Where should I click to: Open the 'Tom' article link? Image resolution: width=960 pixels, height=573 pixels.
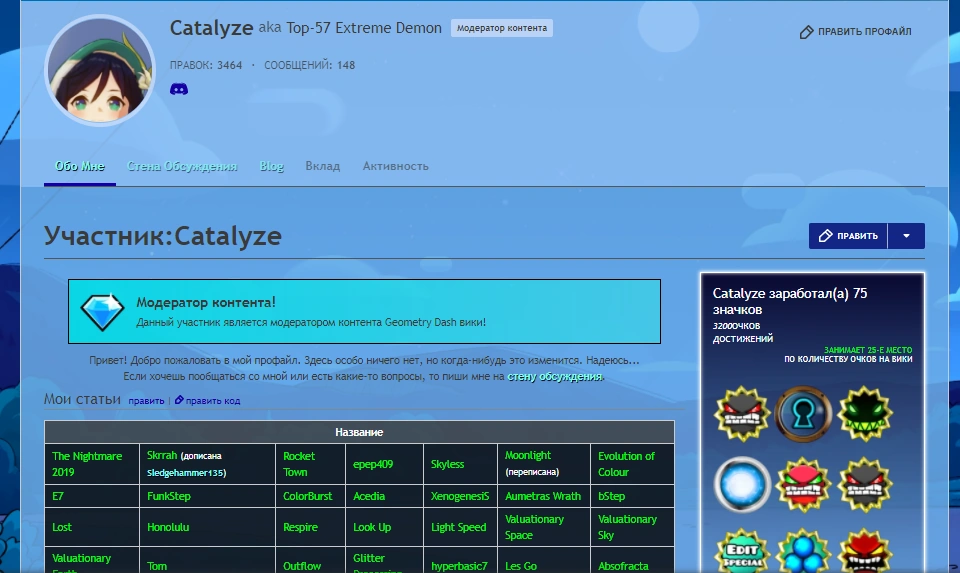[x=157, y=566]
